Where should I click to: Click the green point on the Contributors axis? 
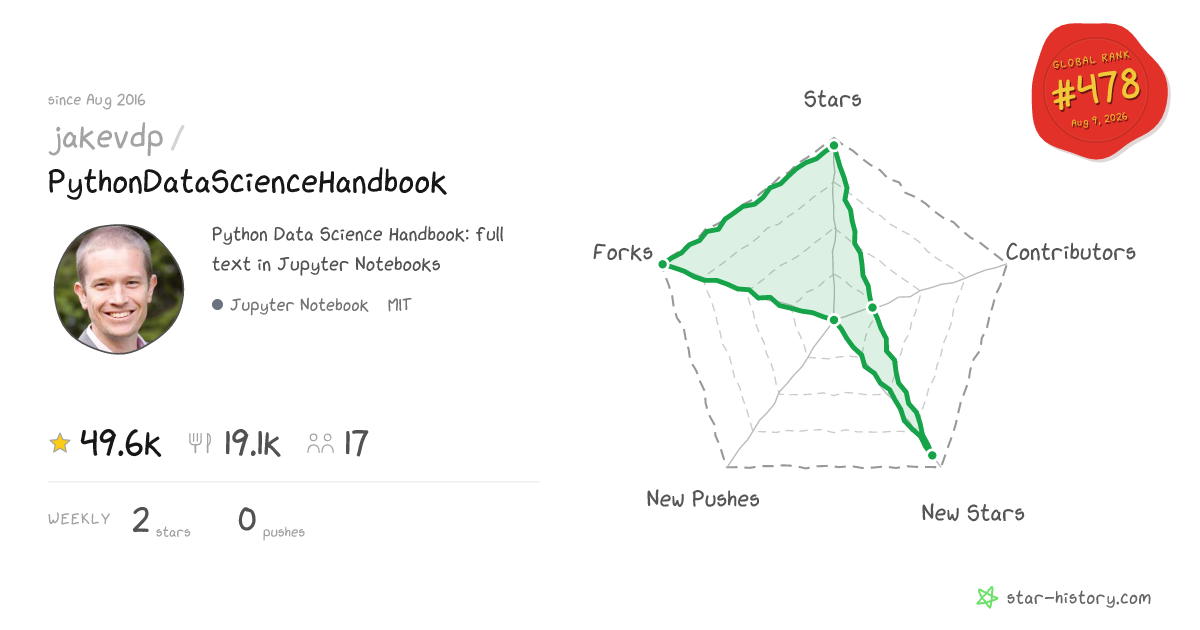point(871,307)
